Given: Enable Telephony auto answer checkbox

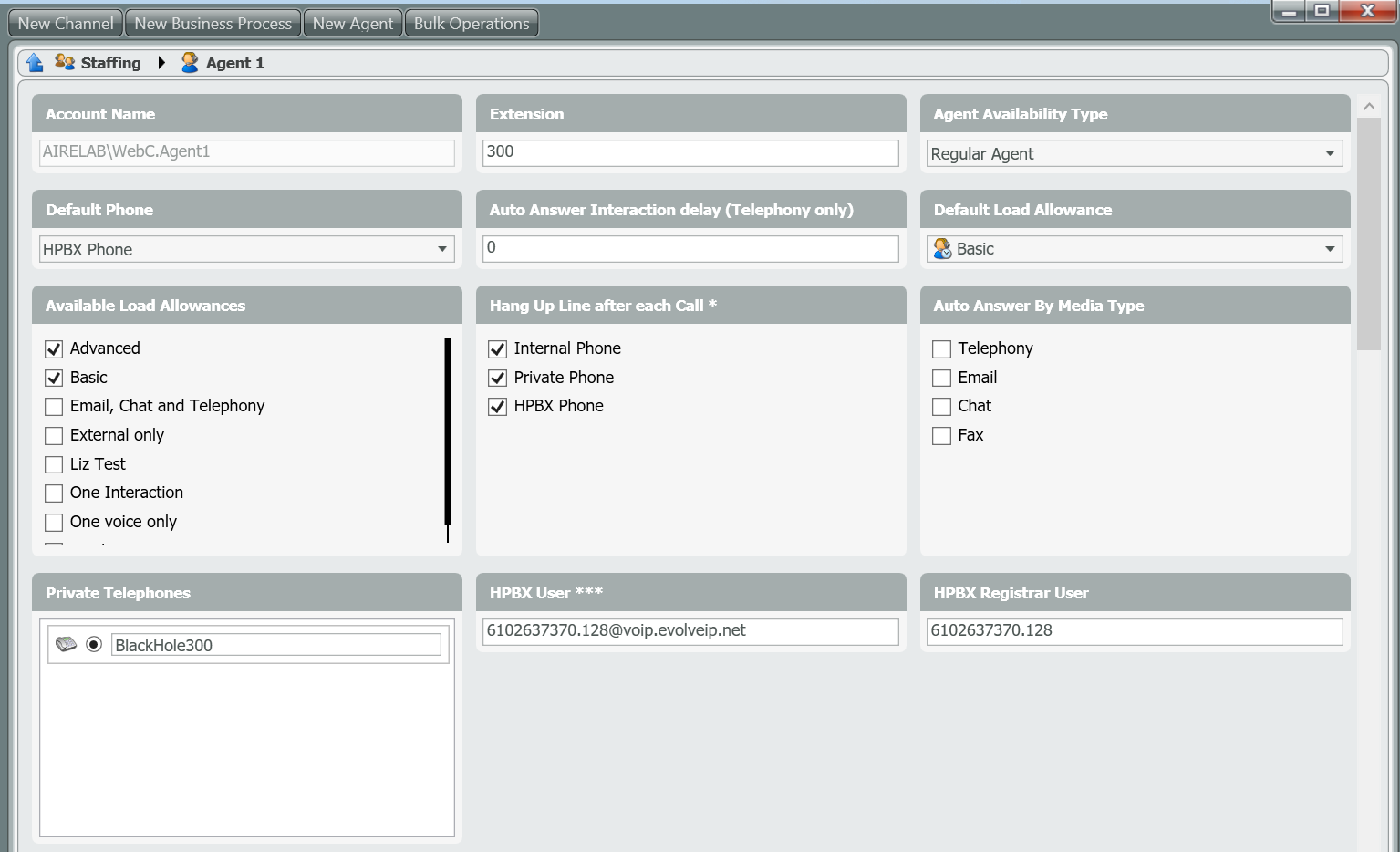Looking at the screenshot, I should 941,349.
